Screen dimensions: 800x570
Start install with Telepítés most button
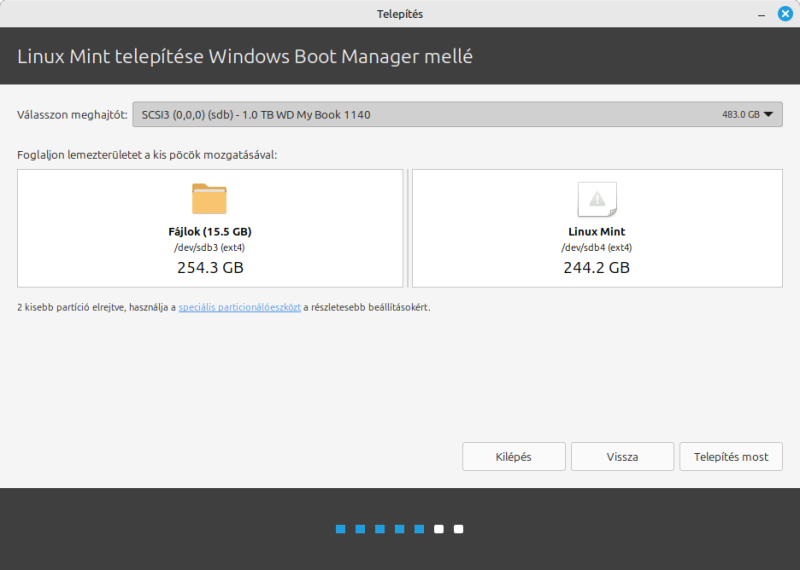[x=731, y=457]
